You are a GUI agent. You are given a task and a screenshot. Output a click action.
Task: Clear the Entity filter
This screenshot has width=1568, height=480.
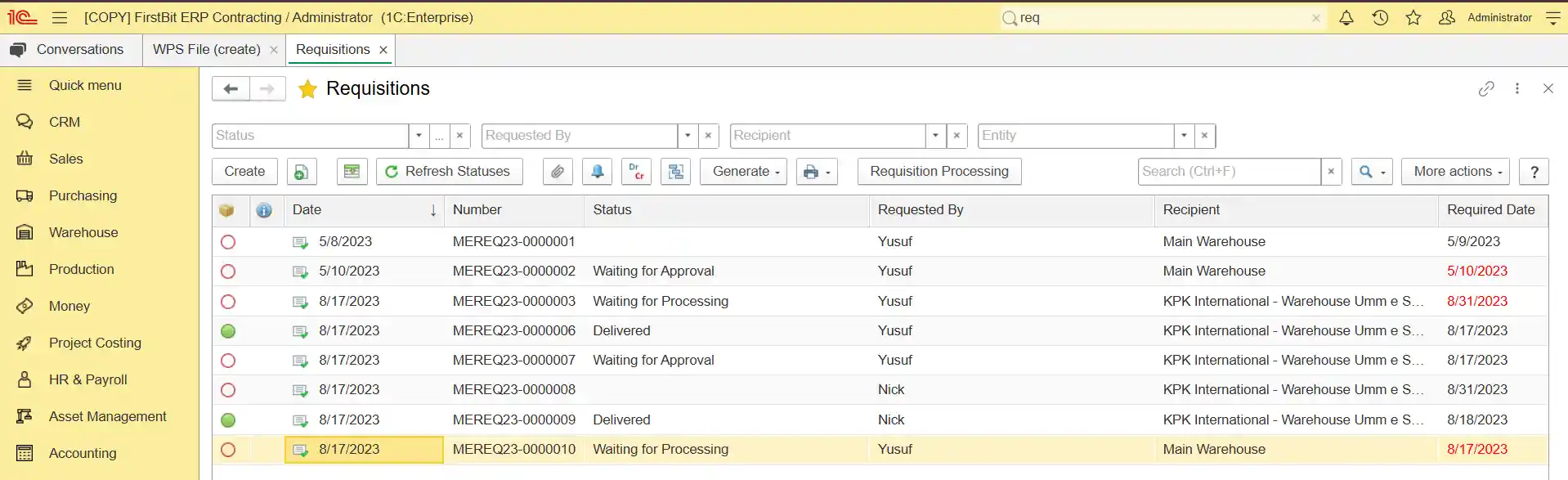pyautogui.click(x=1204, y=136)
